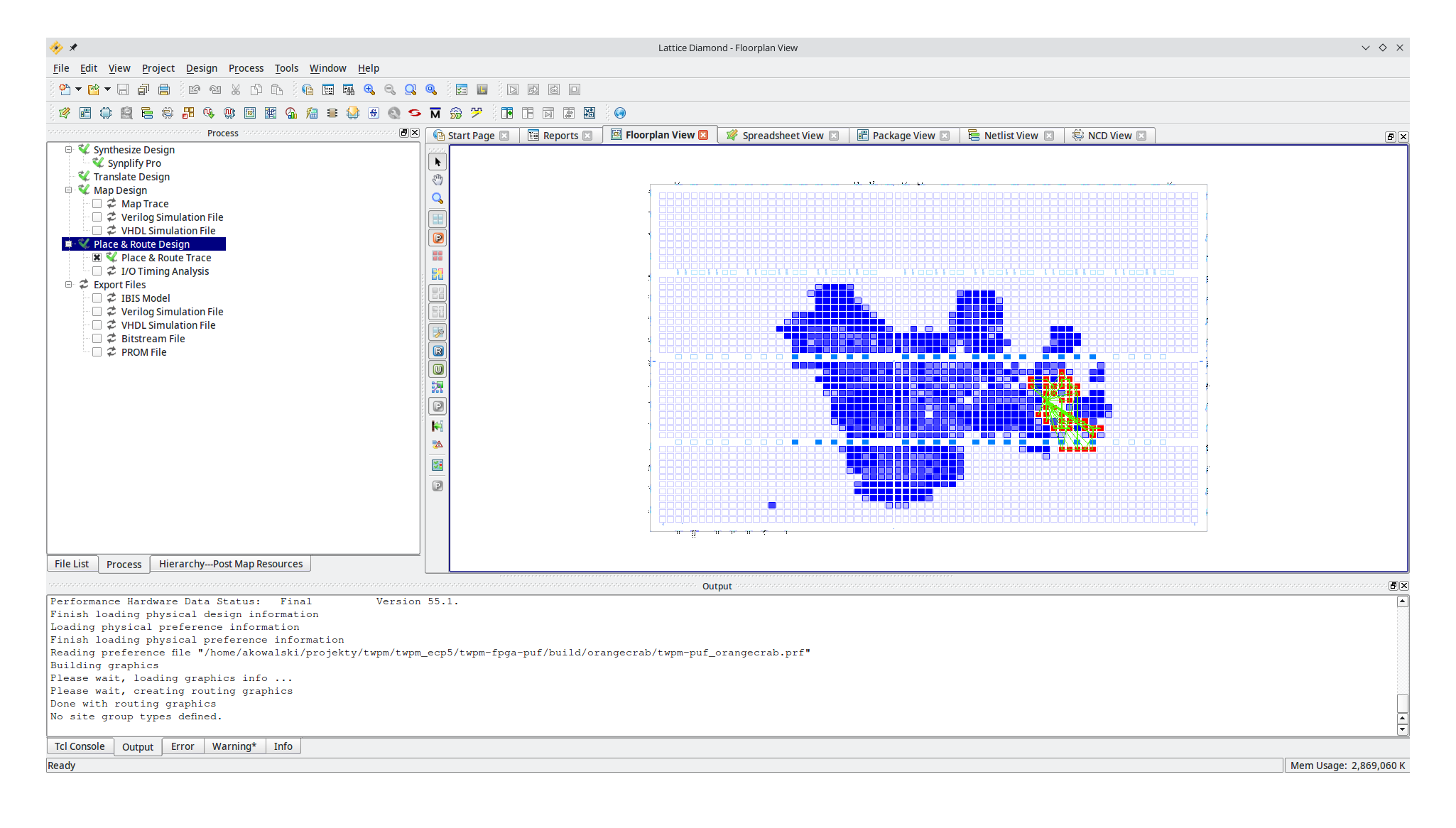Open the web globe toolbar icon

(x=620, y=113)
